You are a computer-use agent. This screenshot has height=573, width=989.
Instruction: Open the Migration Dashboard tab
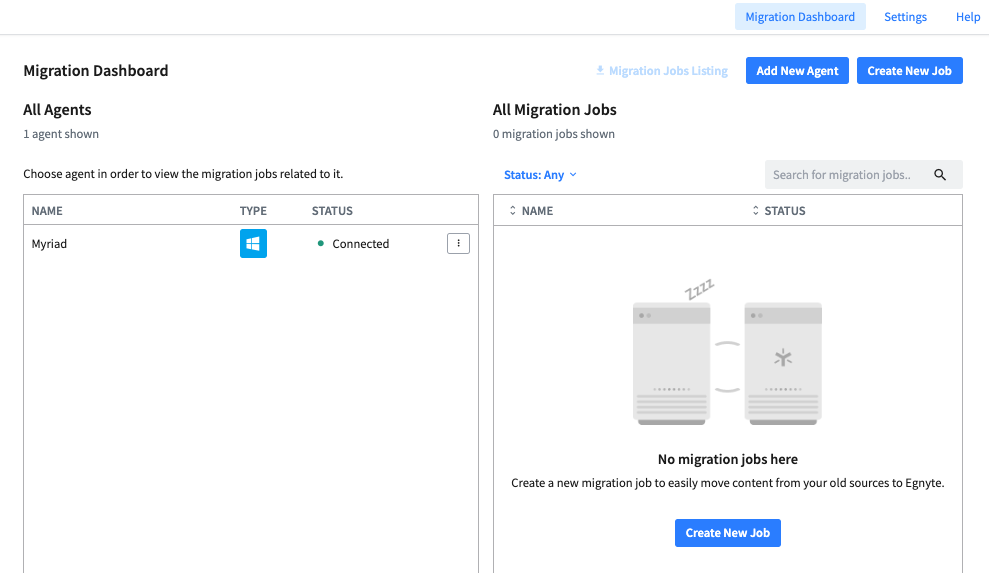(x=800, y=17)
